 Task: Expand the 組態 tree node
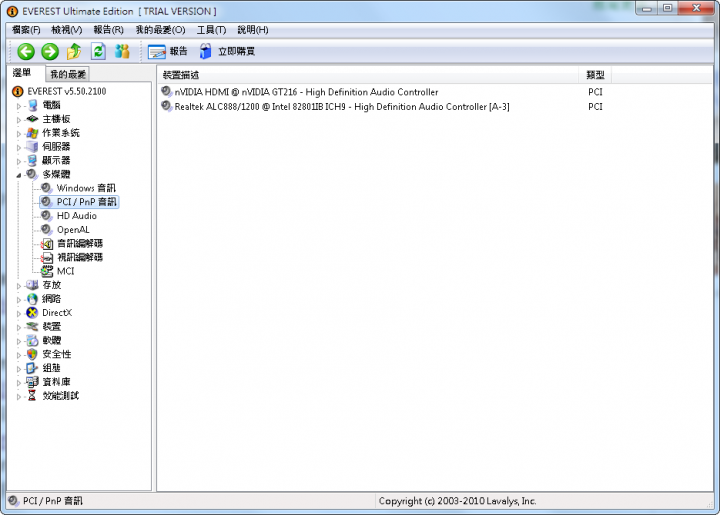[19, 369]
